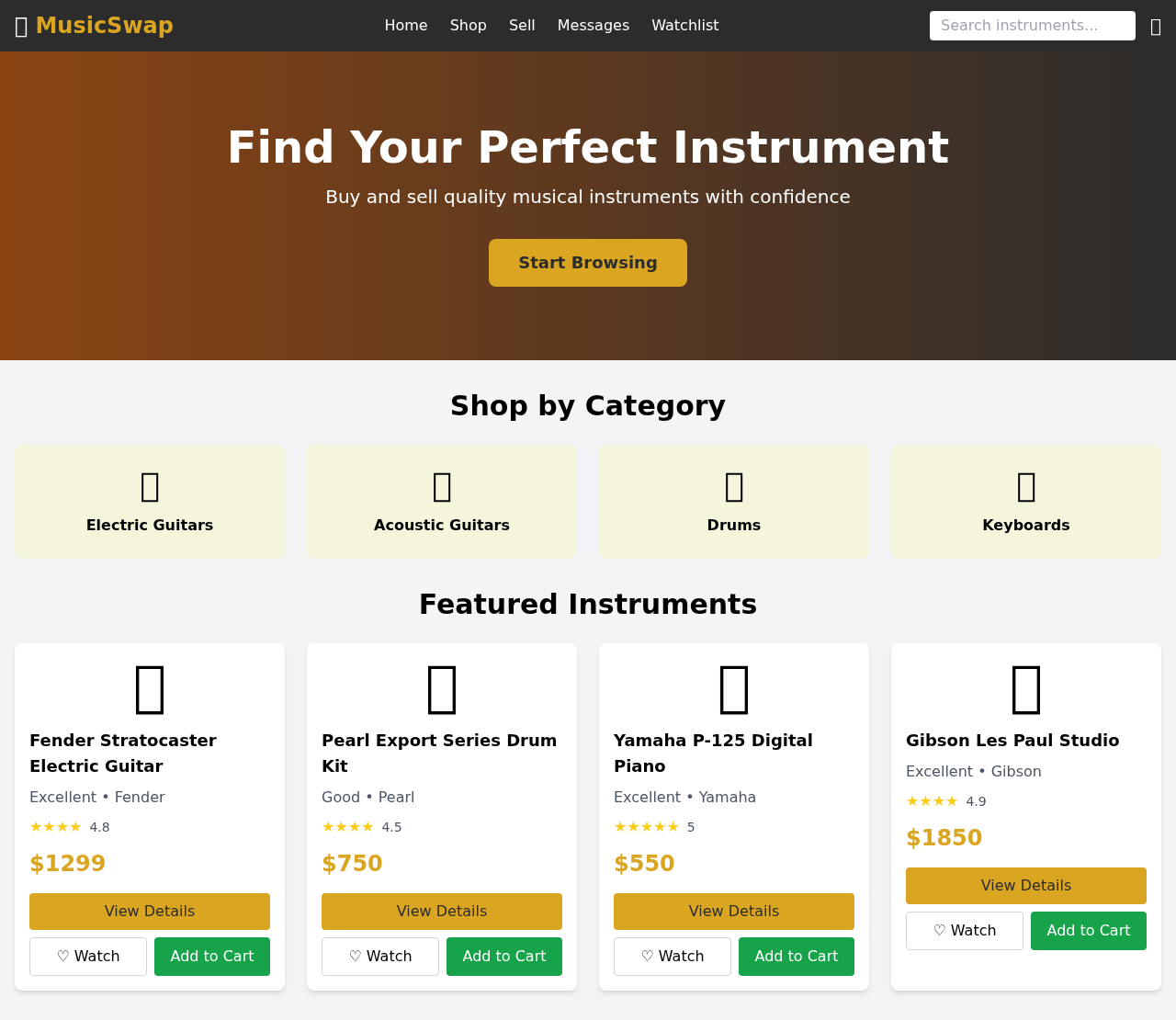Click the Yamaha P-125 product image

click(x=733, y=689)
